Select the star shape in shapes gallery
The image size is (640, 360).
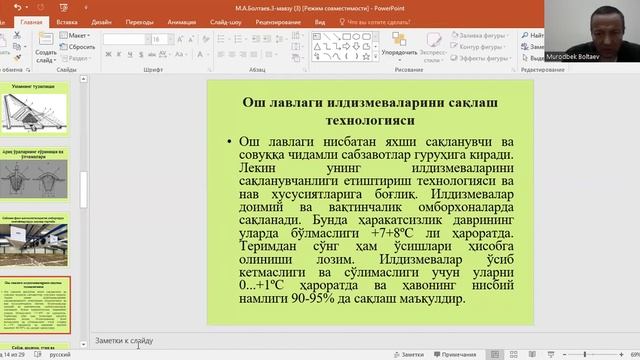tap(366, 56)
